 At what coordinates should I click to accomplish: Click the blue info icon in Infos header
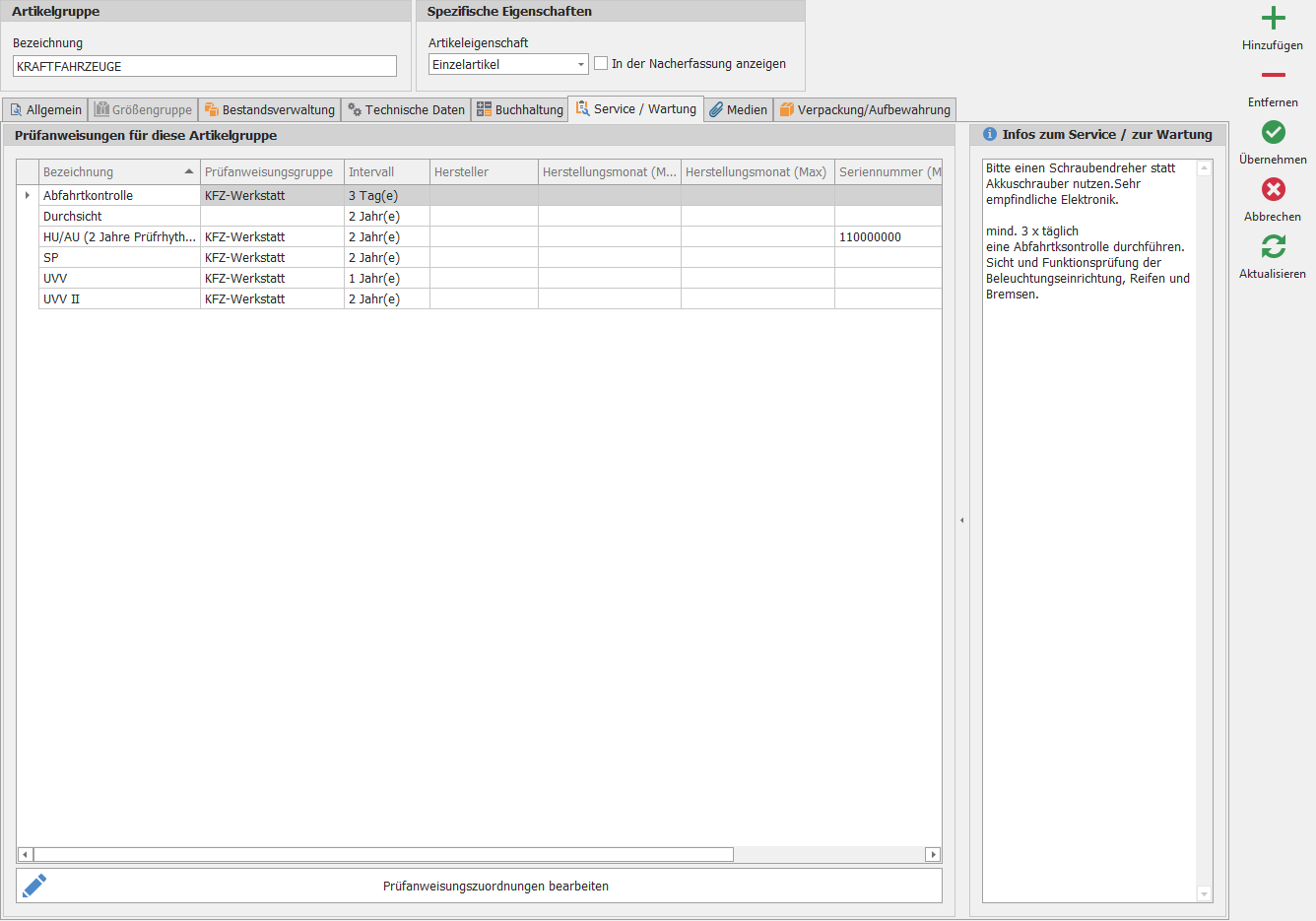point(990,135)
